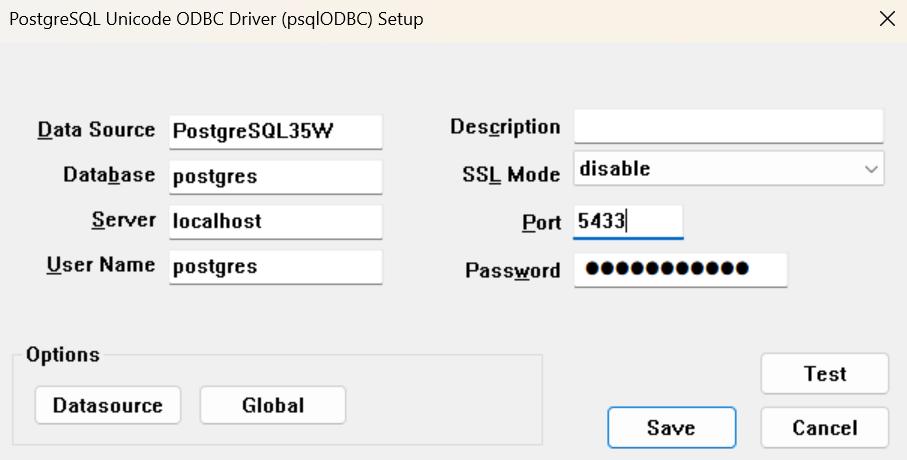Click the Description label
The height and width of the screenshot is (460, 907).
click(x=506, y=127)
